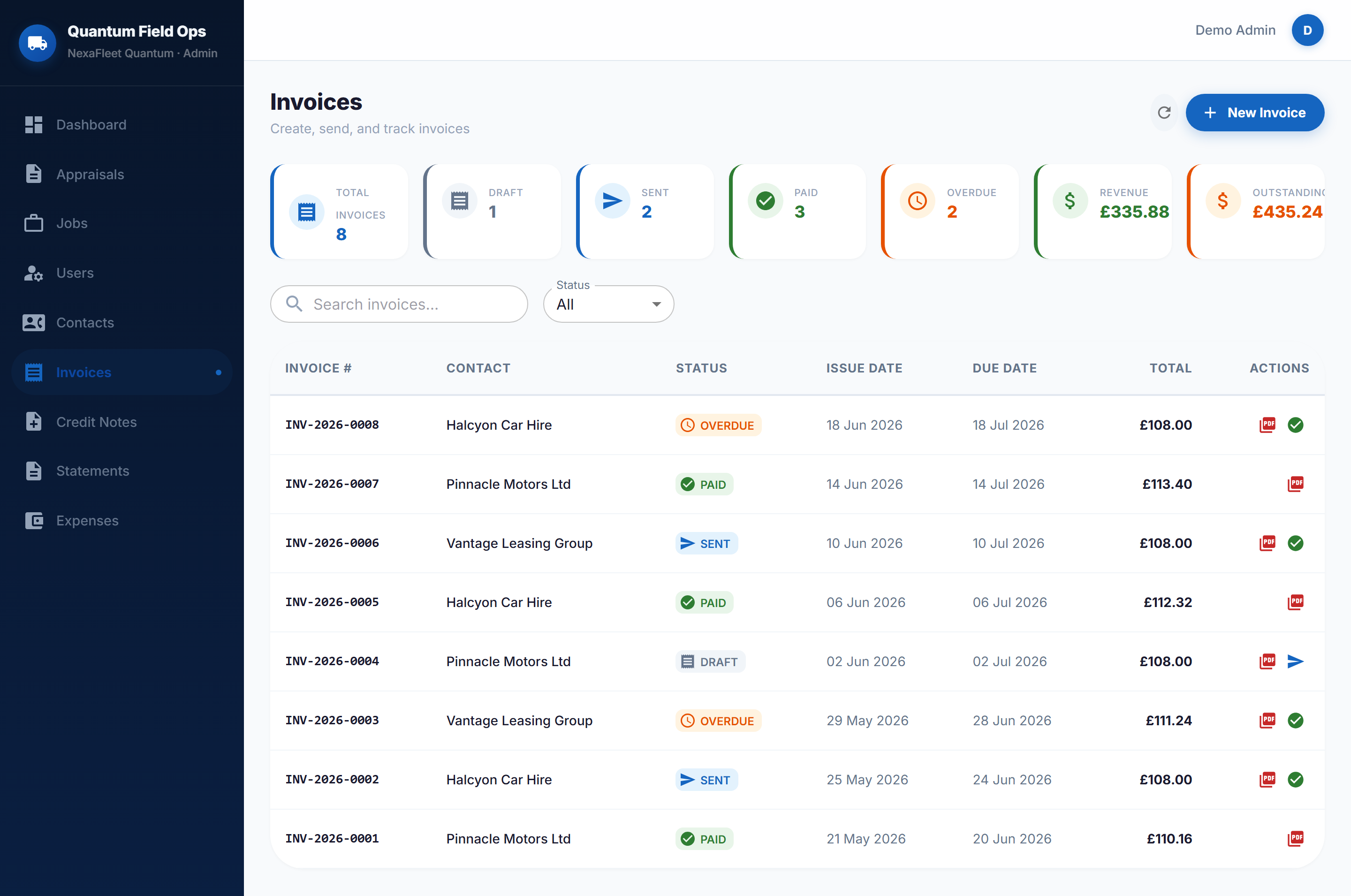Click the Overdue card clock icon
Image resolution: width=1351 pixels, height=896 pixels.
click(918, 201)
